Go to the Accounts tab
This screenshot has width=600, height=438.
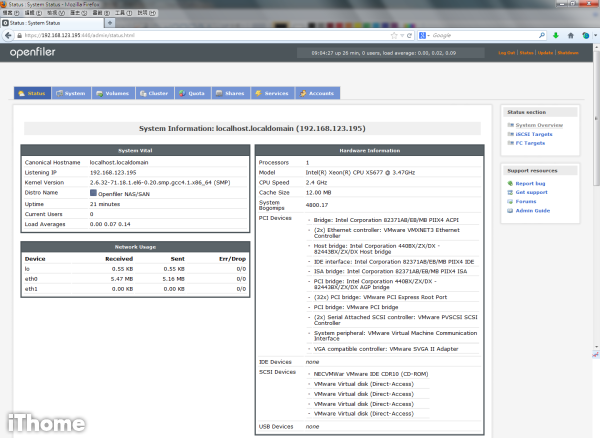pyautogui.click(x=315, y=93)
